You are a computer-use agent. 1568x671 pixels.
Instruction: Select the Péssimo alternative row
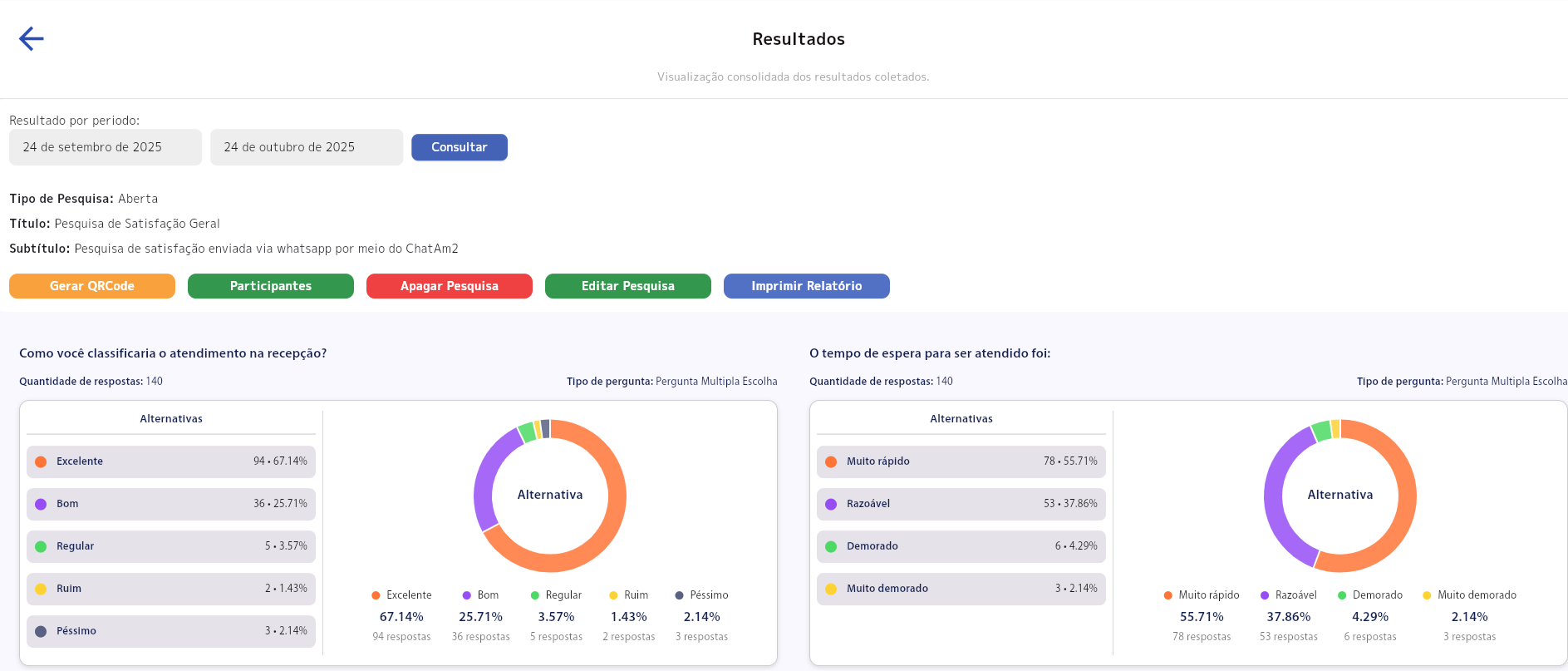[x=171, y=631]
